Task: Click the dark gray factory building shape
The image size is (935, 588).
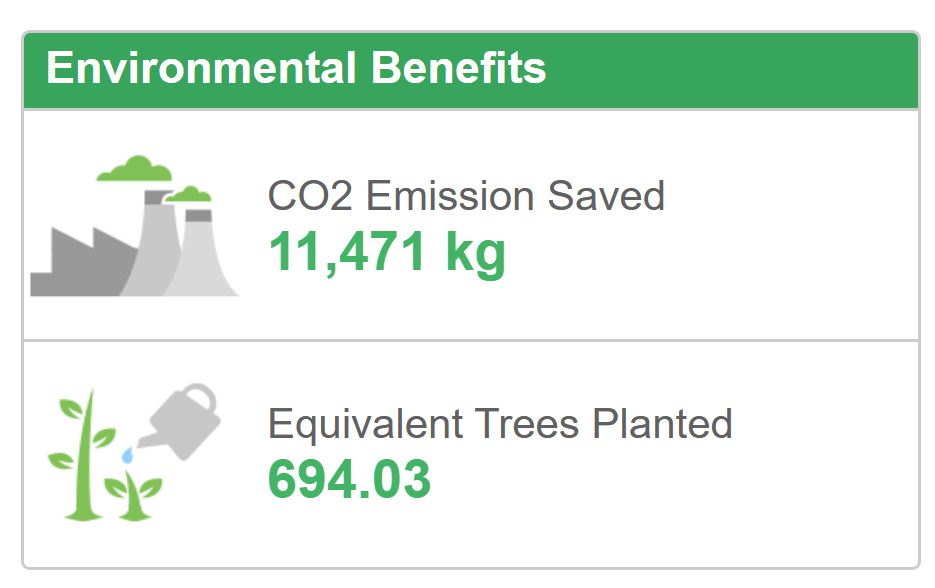Action: click(x=81, y=262)
